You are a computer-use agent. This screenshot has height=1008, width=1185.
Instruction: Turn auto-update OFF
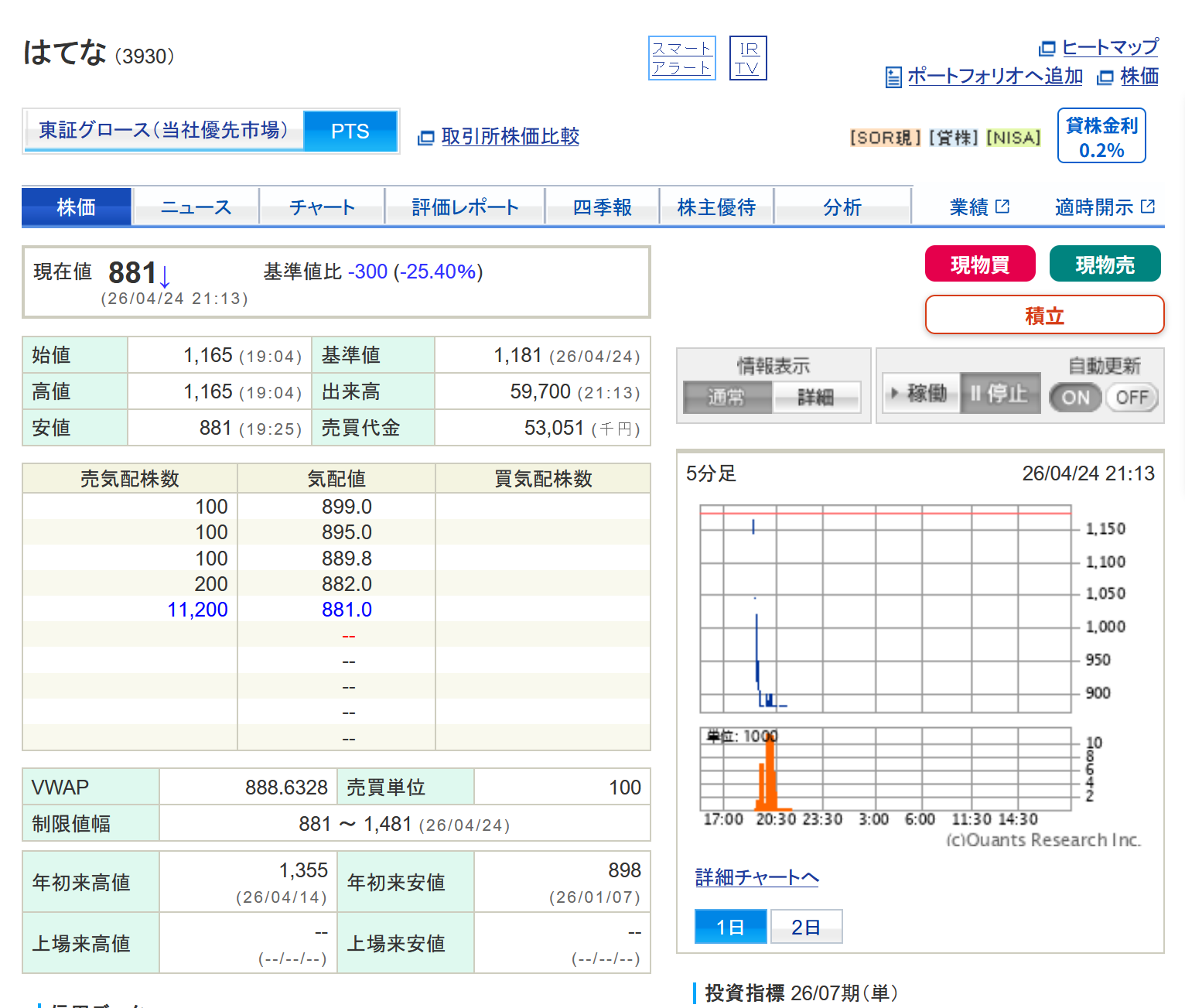tap(1132, 398)
